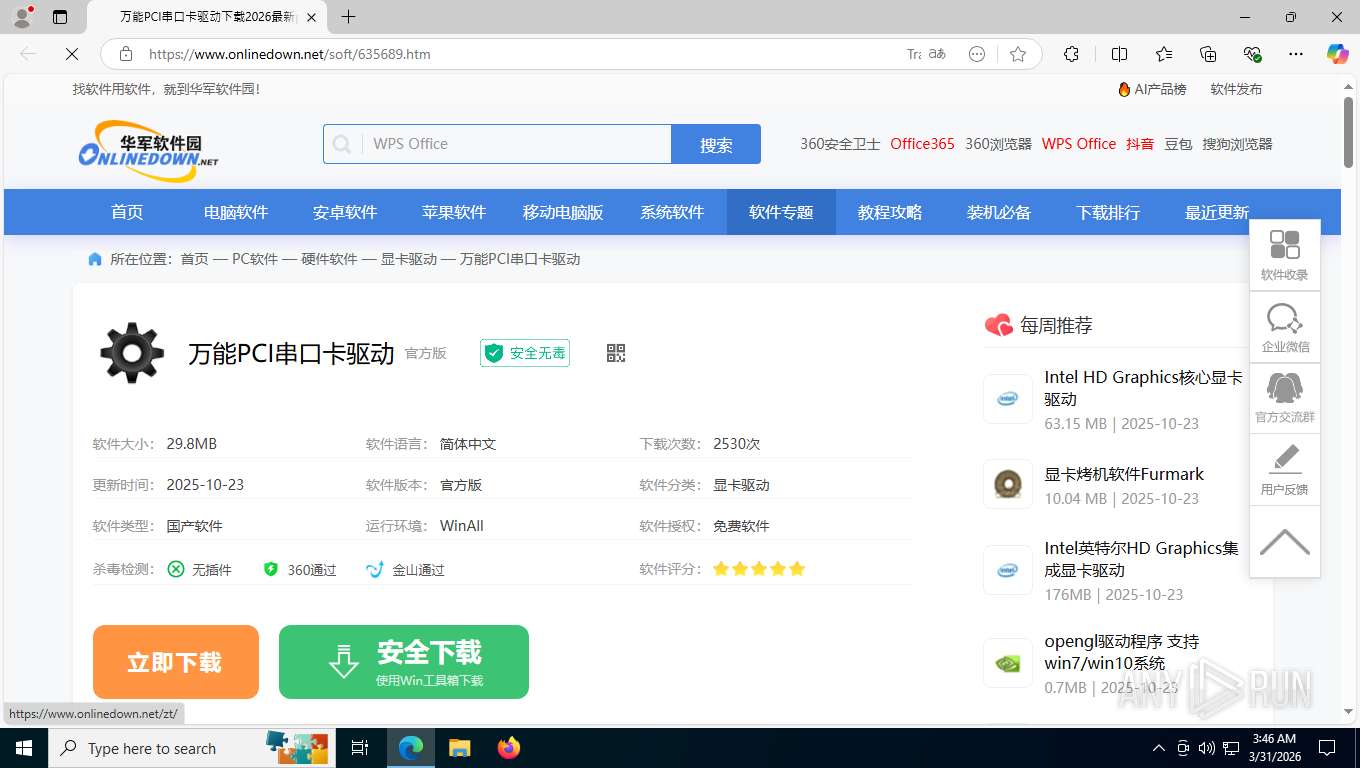Click the chat bubble icon in address bar
The image size is (1360, 768).
pyautogui.click(x=977, y=54)
